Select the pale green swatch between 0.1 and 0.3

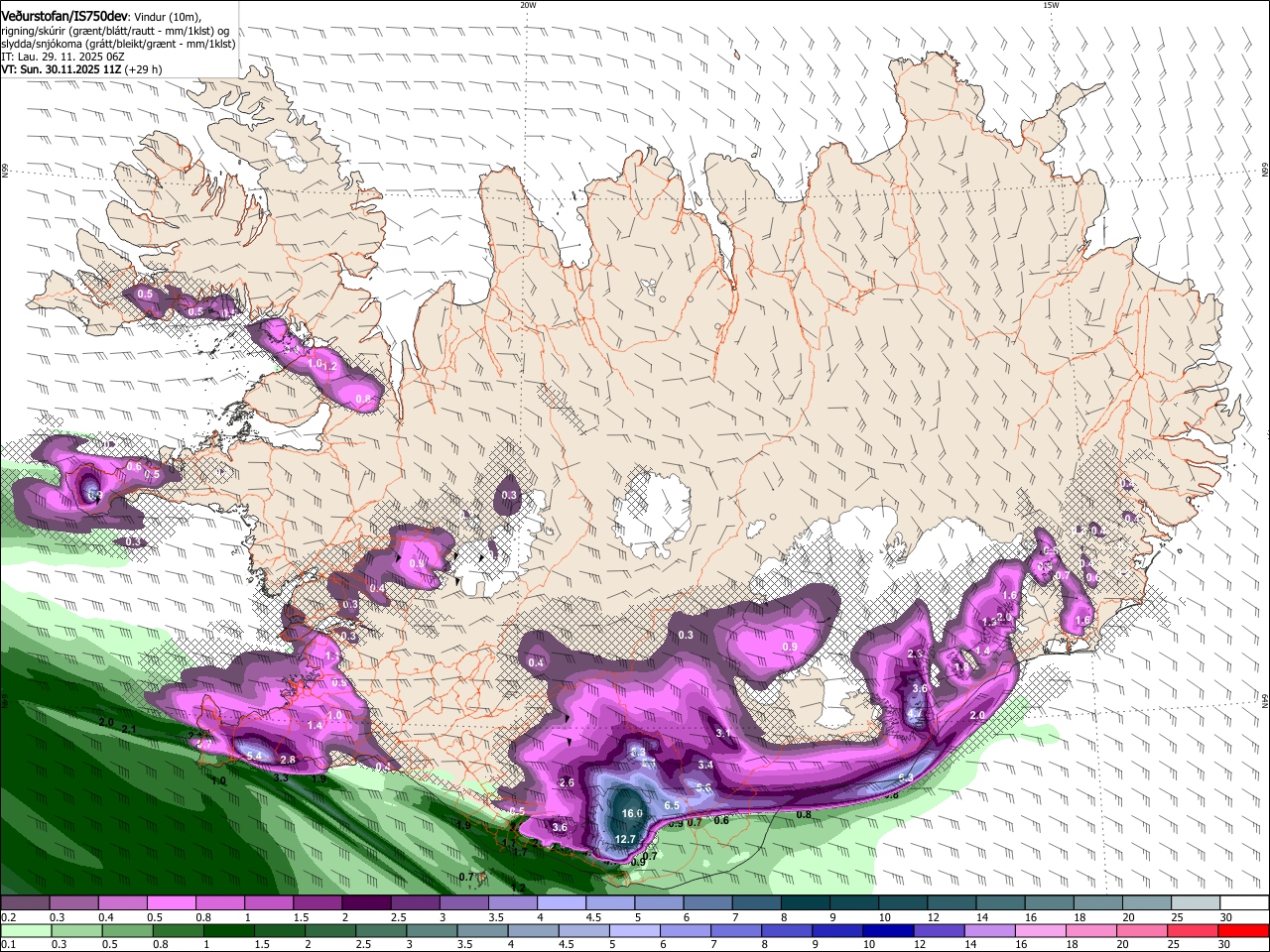pyautogui.click(x=25, y=930)
